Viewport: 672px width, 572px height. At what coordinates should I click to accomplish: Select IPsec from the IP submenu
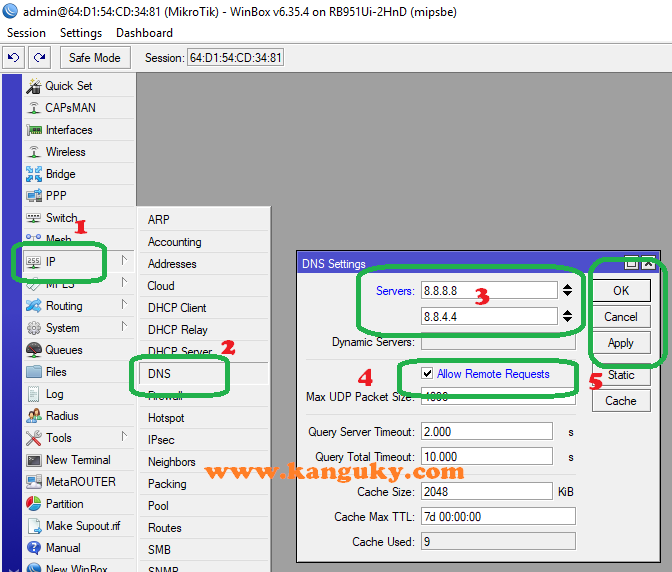[204, 440]
